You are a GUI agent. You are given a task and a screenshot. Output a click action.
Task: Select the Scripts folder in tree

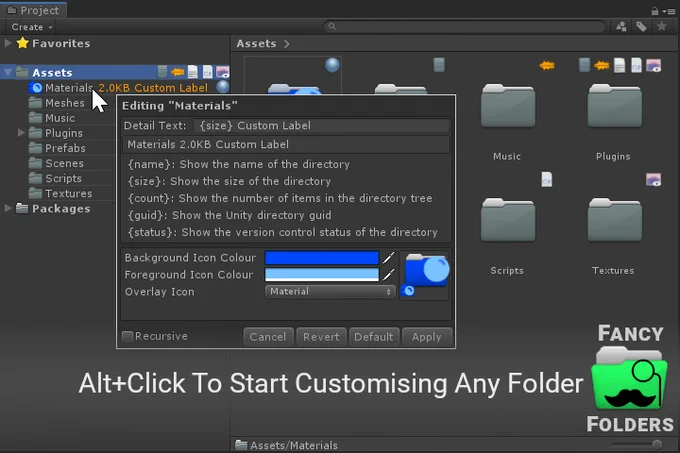click(x=64, y=178)
